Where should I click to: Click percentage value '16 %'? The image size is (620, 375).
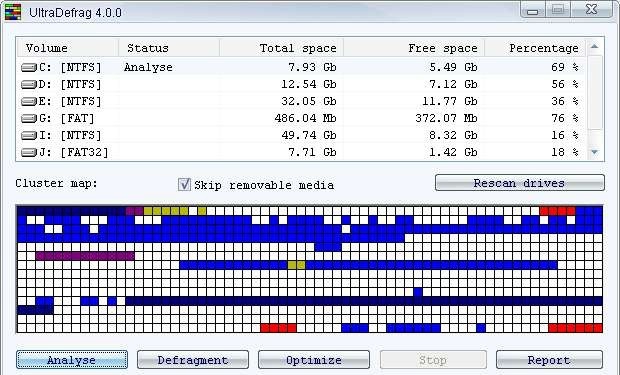[x=565, y=135]
